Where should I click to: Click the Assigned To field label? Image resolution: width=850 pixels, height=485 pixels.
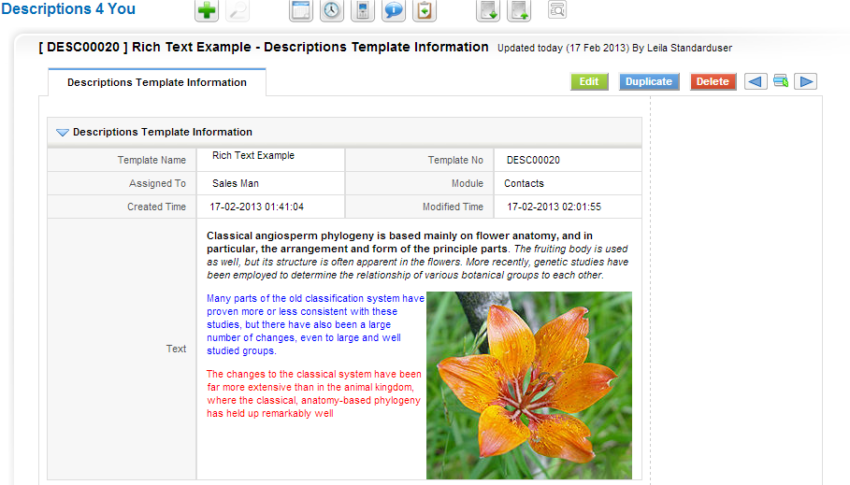tap(157, 184)
